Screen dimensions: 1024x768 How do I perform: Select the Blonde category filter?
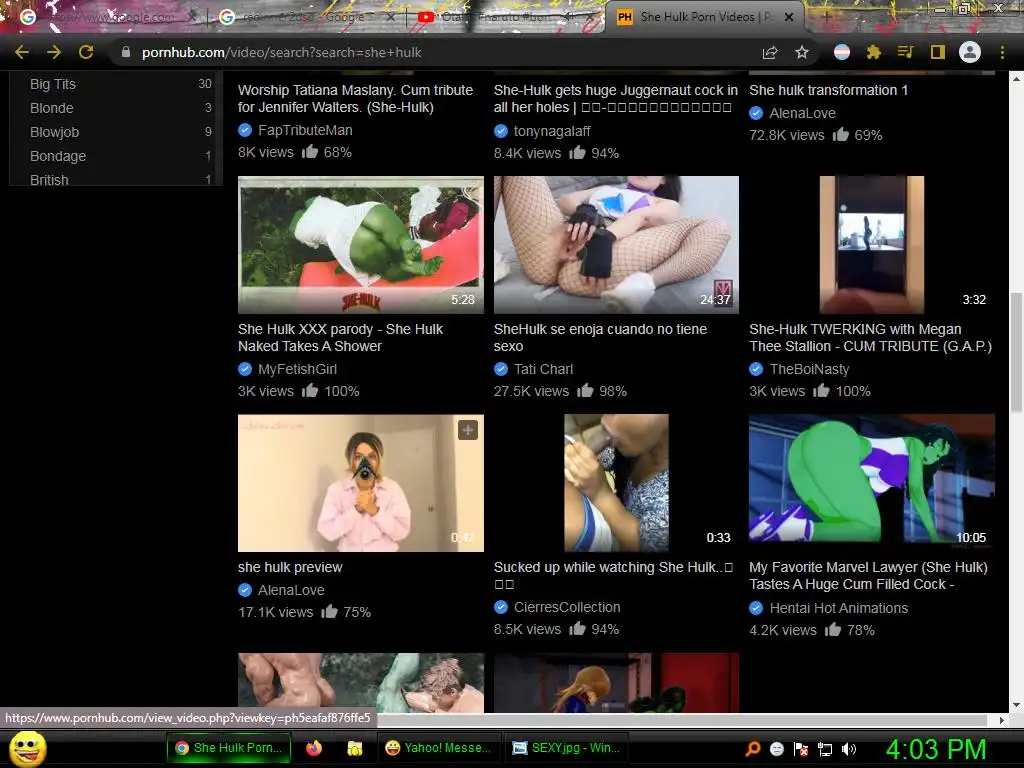(x=52, y=108)
